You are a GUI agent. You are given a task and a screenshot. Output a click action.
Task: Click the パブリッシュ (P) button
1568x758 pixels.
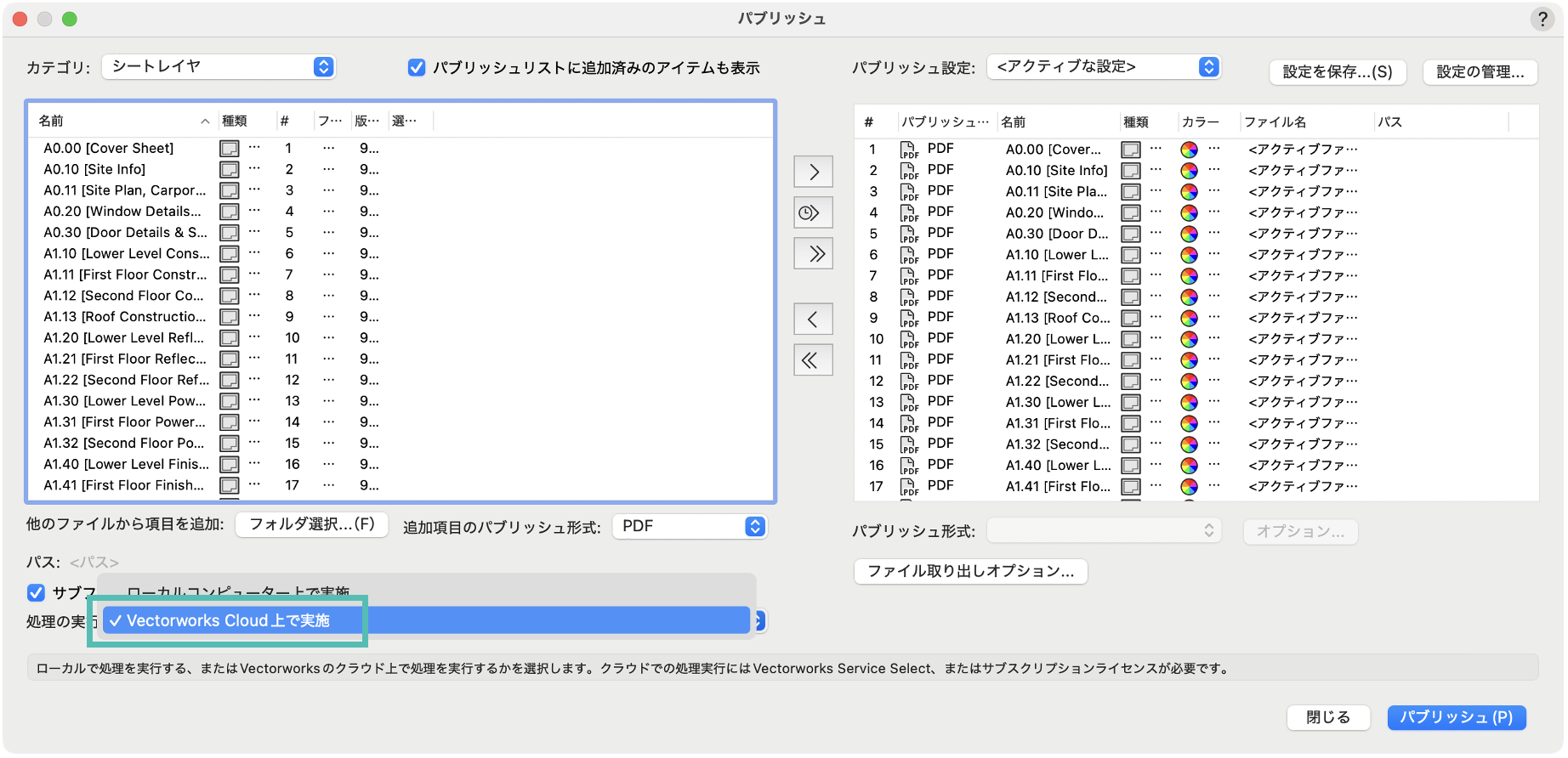pos(1456,717)
